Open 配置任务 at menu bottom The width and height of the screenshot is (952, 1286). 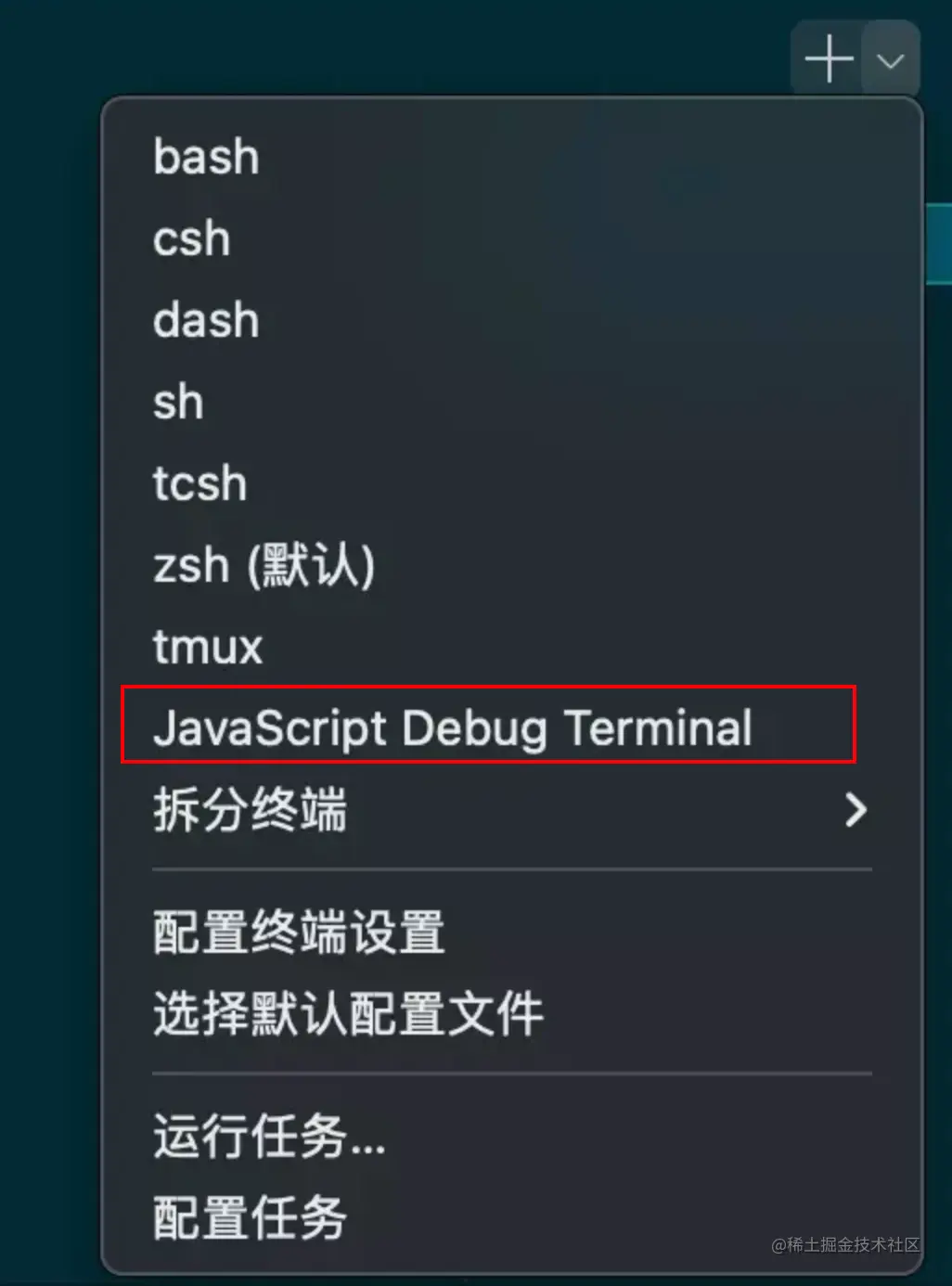[250, 1218]
